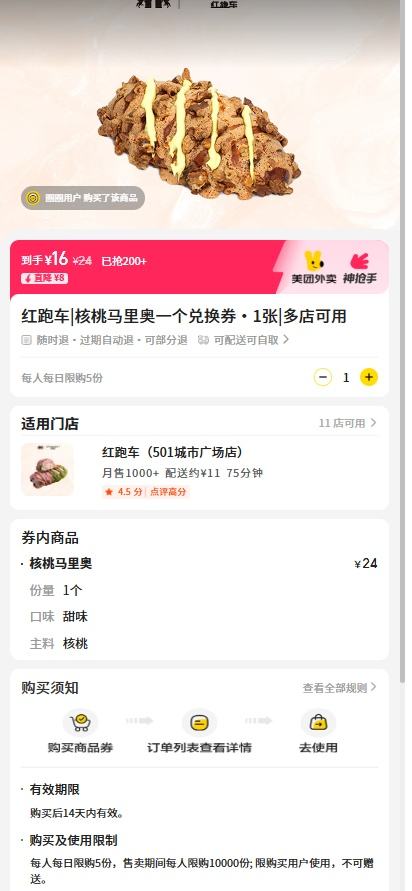The image size is (412, 891).
Task: Tap the 订单列表查看详情 ticket icon
Action: click(x=199, y=722)
